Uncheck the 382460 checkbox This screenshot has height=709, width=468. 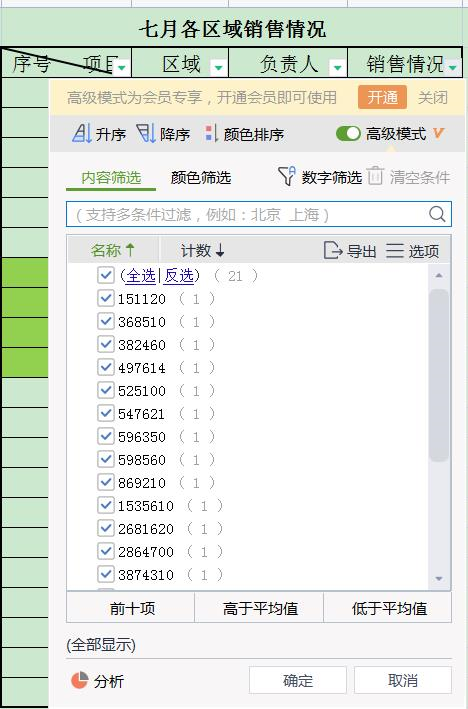click(106, 345)
